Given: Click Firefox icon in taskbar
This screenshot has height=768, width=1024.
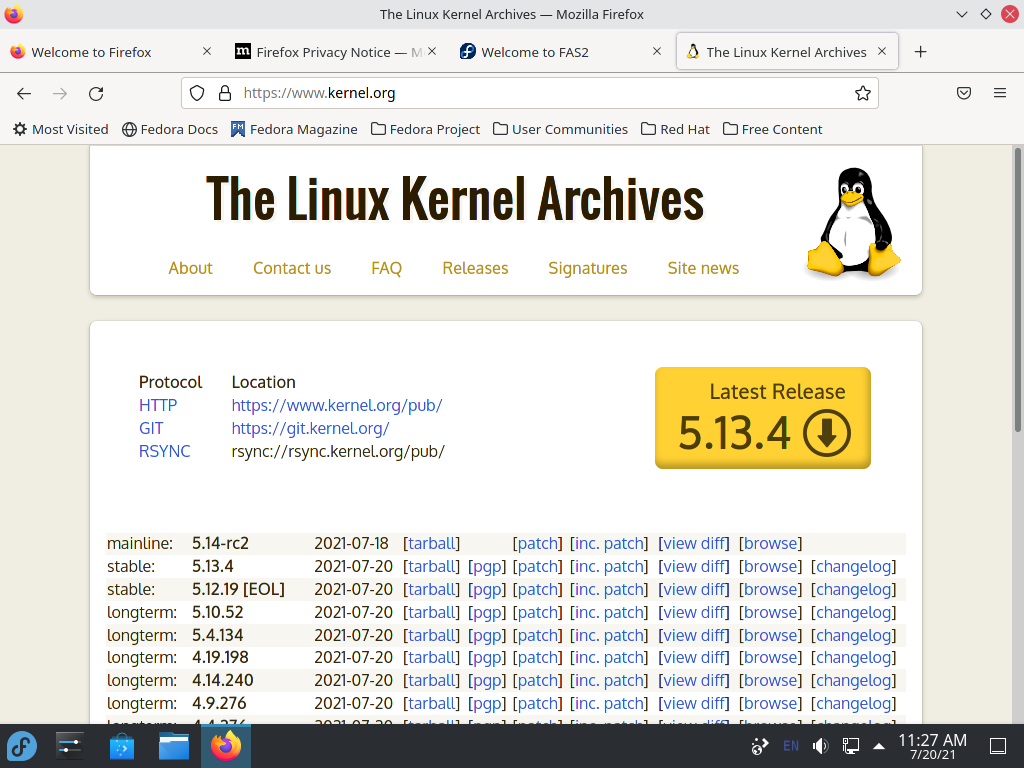Looking at the screenshot, I should click(226, 746).
